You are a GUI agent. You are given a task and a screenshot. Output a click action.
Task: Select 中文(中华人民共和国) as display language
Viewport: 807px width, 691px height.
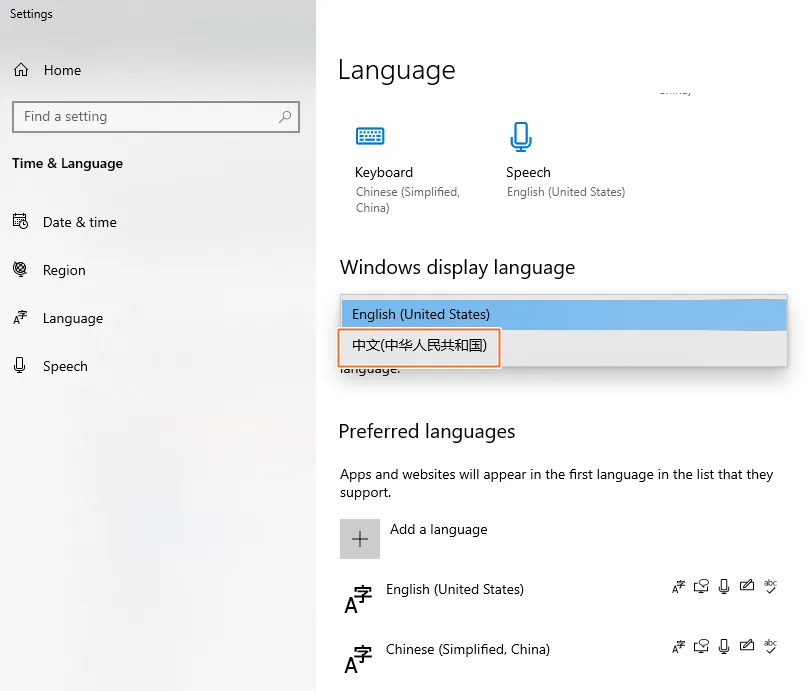pos(418,348)
